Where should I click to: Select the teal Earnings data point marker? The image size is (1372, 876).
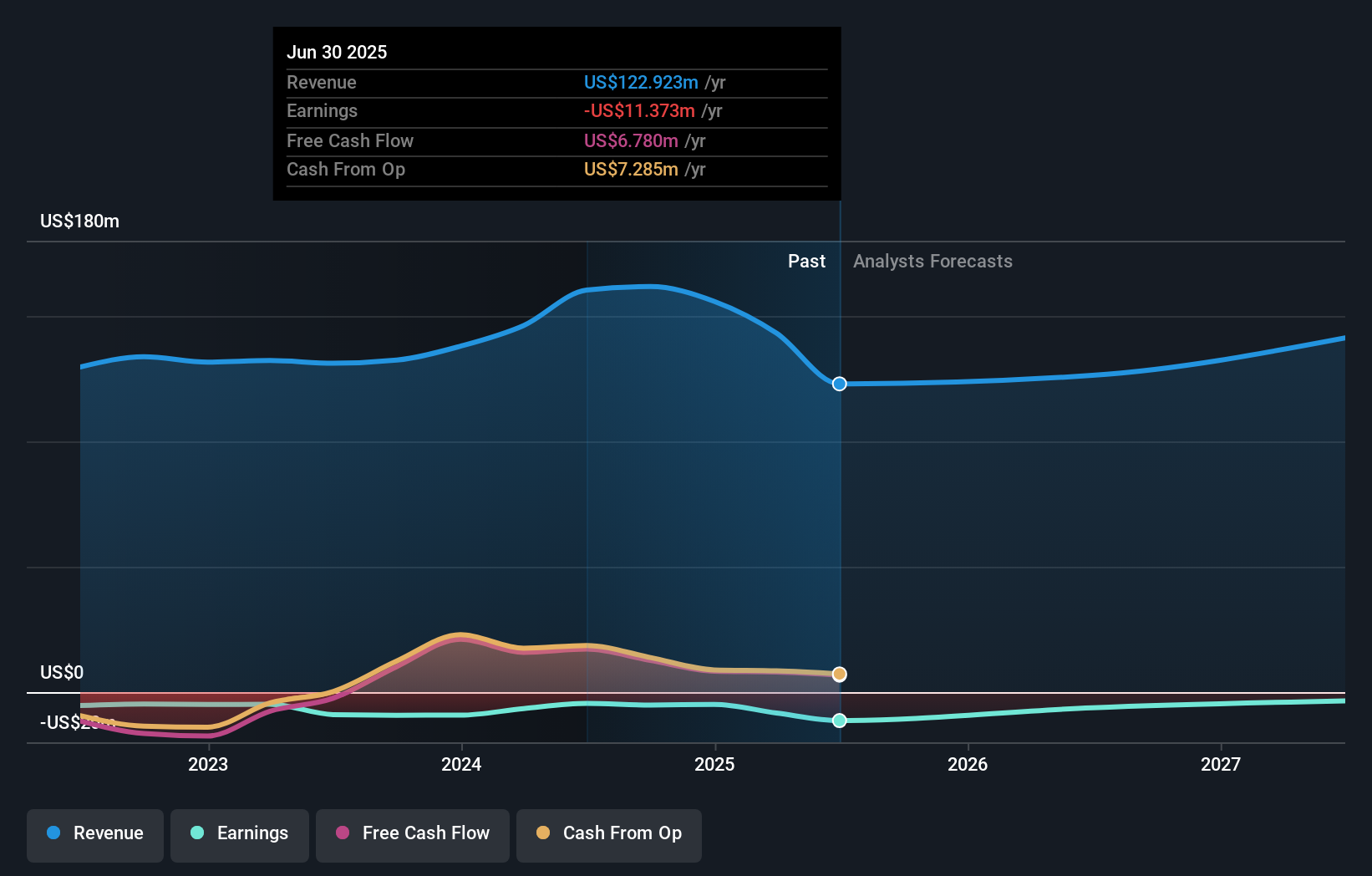tap(839, 721)
